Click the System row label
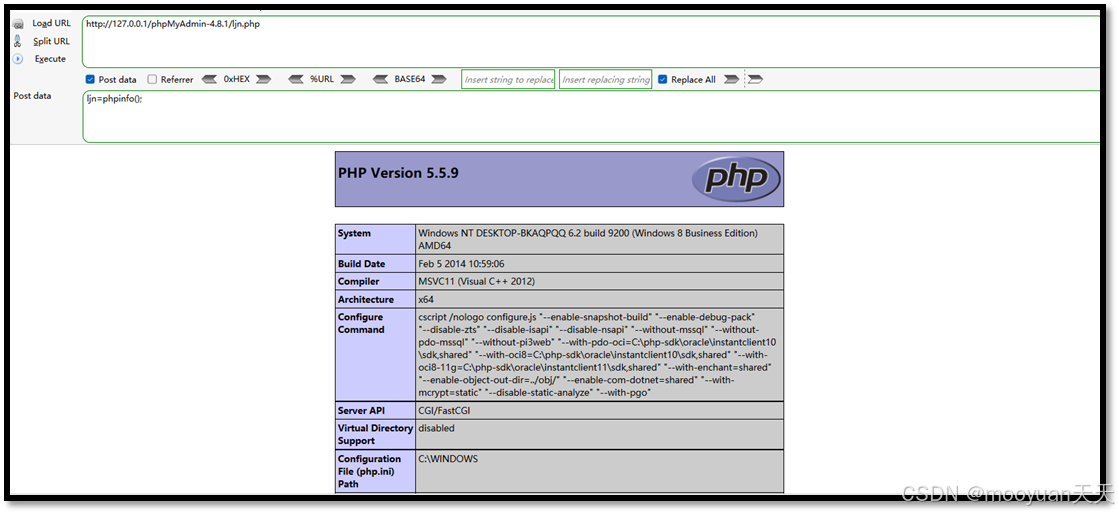1119x514 pixels. click(355, 233)
